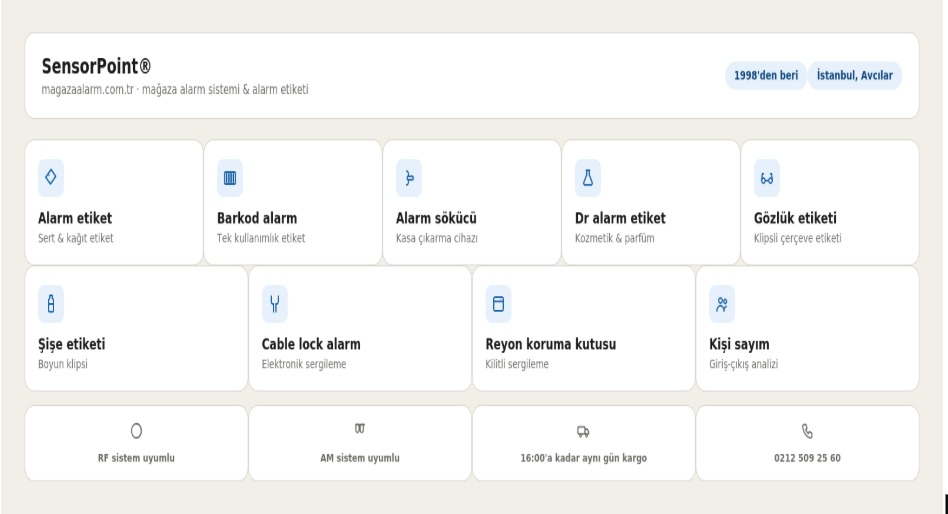Click the icon above AM sistem uyumlu
This screenshot has width=948, height=514.
[360, 429]
